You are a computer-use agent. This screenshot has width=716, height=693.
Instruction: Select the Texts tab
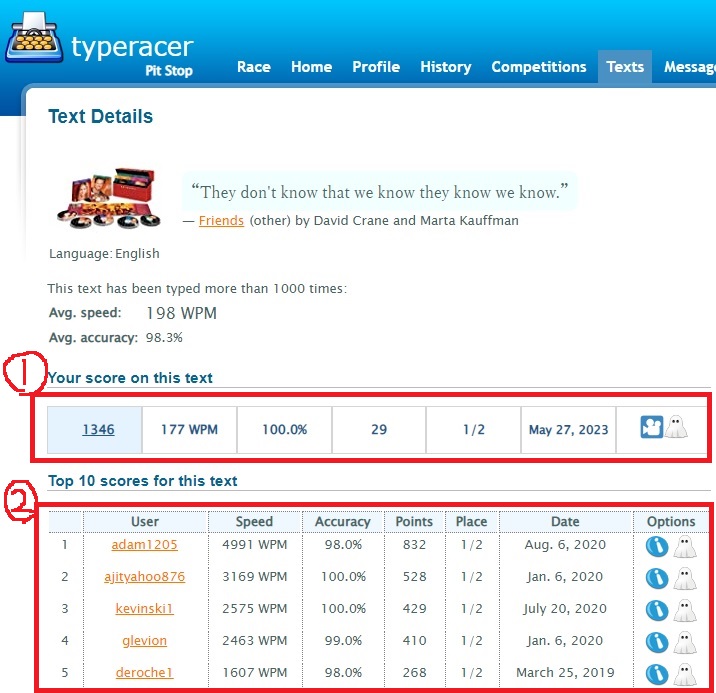[x=625, y=67]
